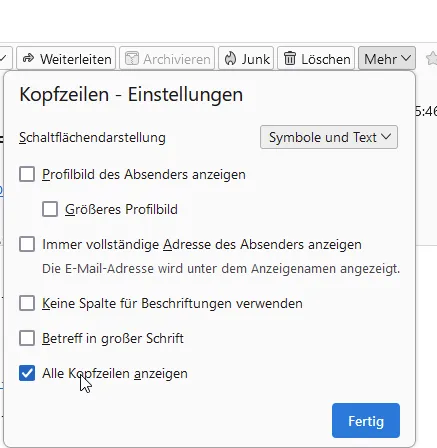Enable 'Profilbild des Absenders anzeigen' checkbox
Viewport: 437px width, 448px height.
click(x=27, y=174)
